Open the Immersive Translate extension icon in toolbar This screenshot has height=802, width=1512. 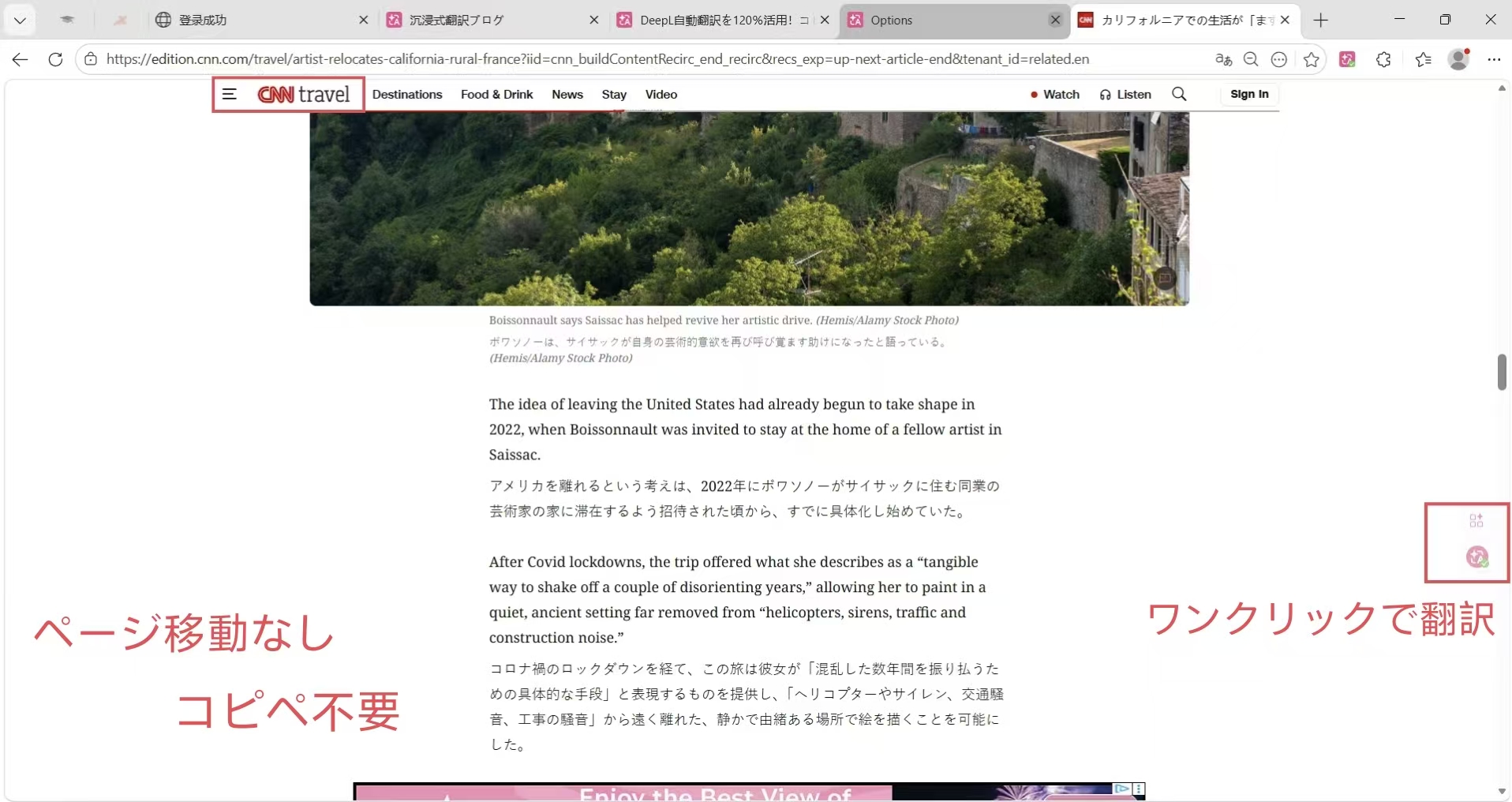[1347, 59]
